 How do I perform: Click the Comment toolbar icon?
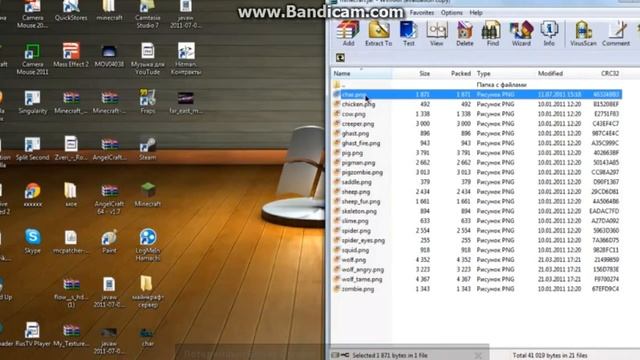616,33
